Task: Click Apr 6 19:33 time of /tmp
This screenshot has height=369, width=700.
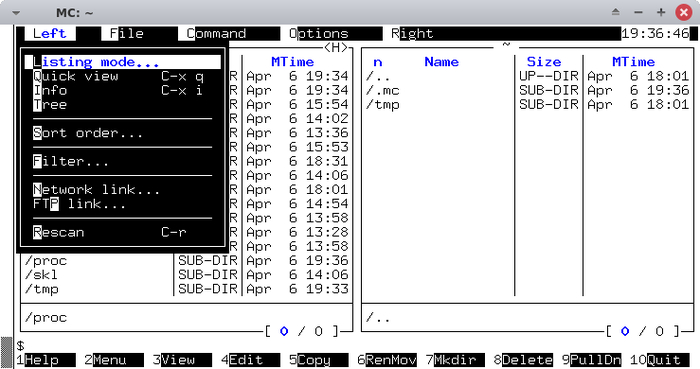Action: 297,289
